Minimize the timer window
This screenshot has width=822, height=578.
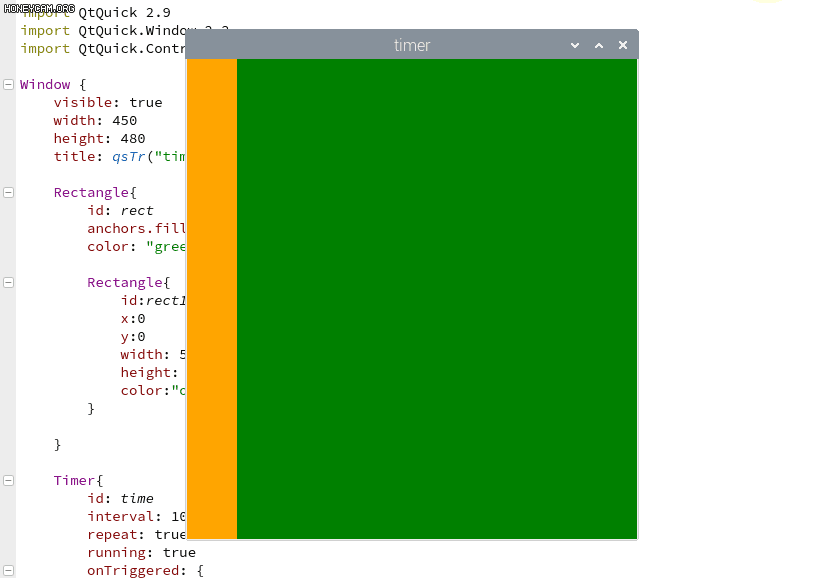pos(575,45)
